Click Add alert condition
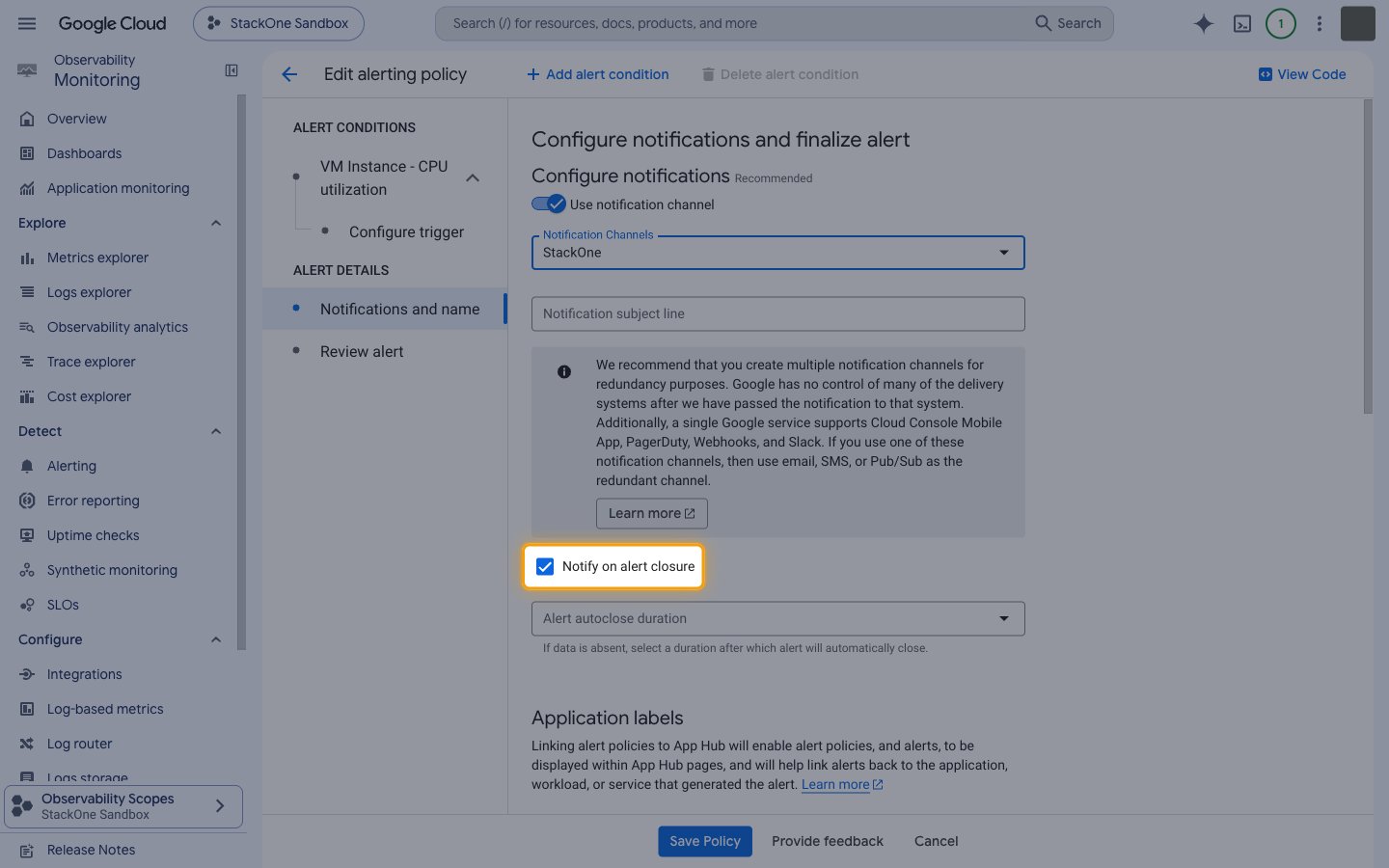This screenshot has height=868, width=1389. [598, 74]
